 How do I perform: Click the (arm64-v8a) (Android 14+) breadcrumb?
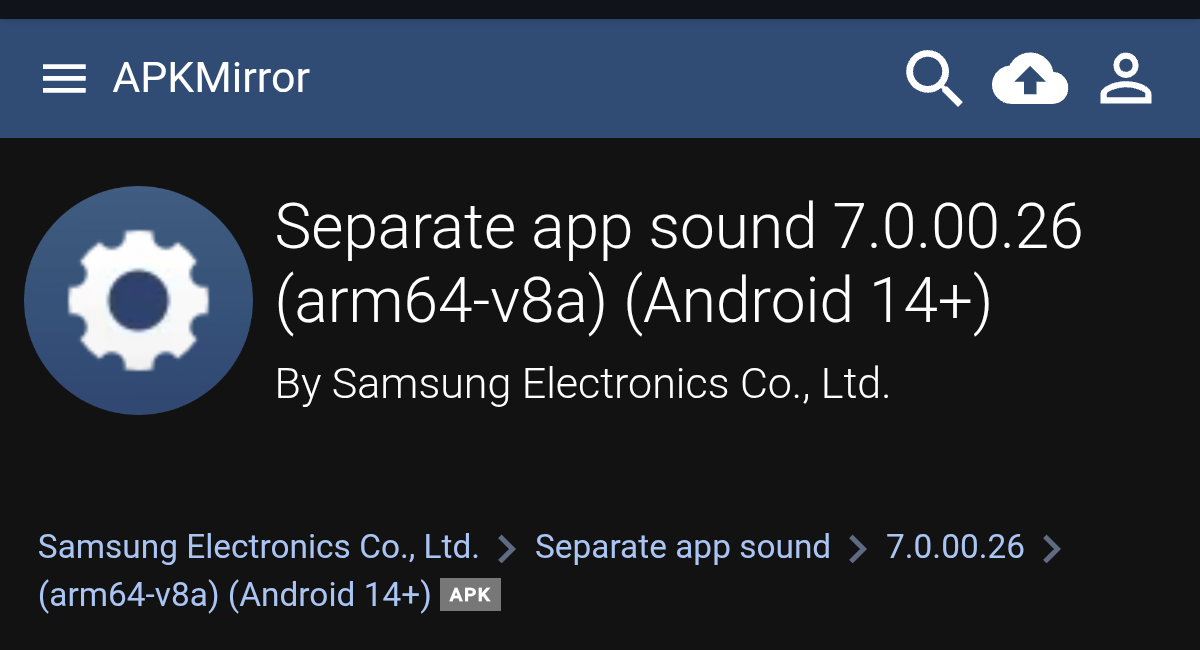234,595
